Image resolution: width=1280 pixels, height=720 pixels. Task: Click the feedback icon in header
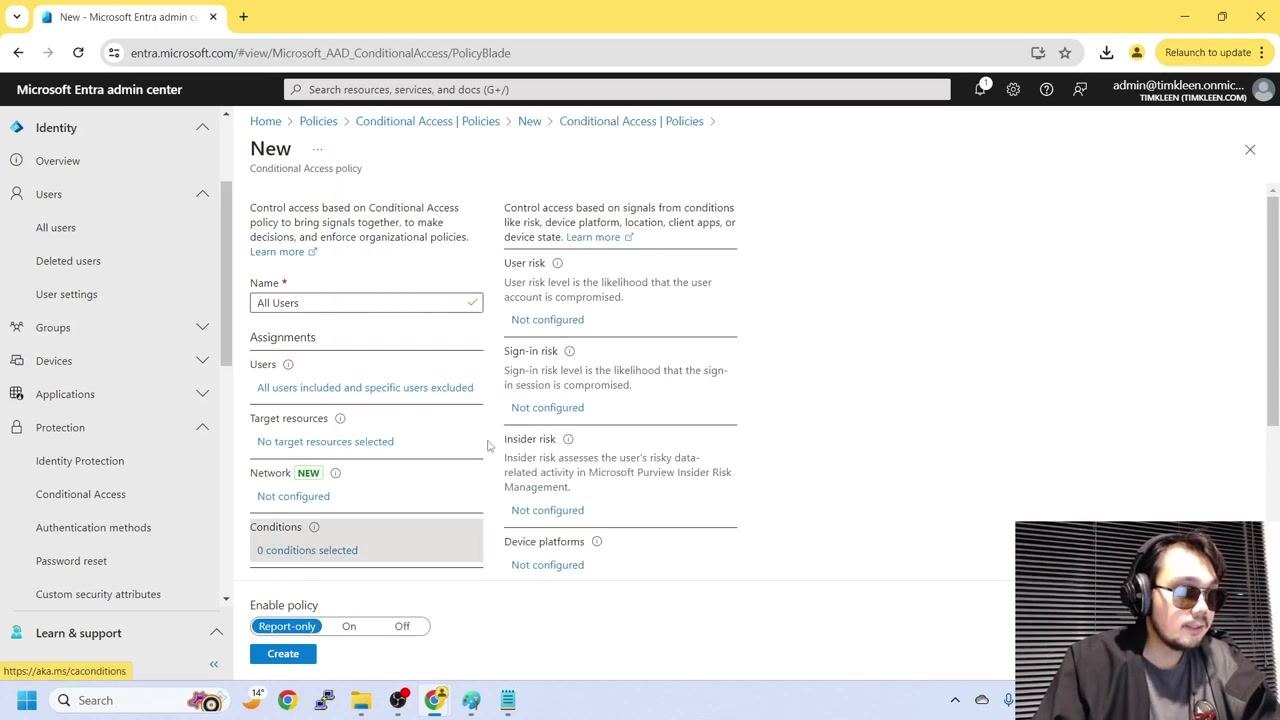1080,89
